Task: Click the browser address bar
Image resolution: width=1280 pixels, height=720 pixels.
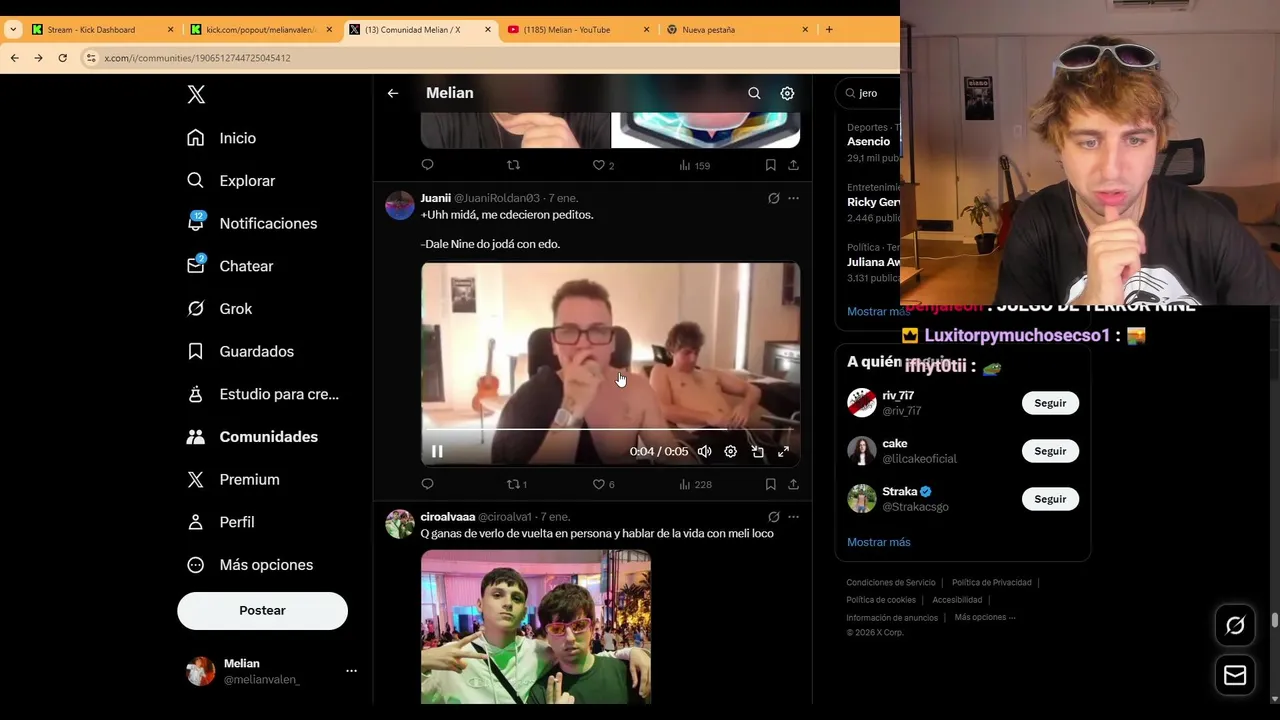Action: [490, 58]
